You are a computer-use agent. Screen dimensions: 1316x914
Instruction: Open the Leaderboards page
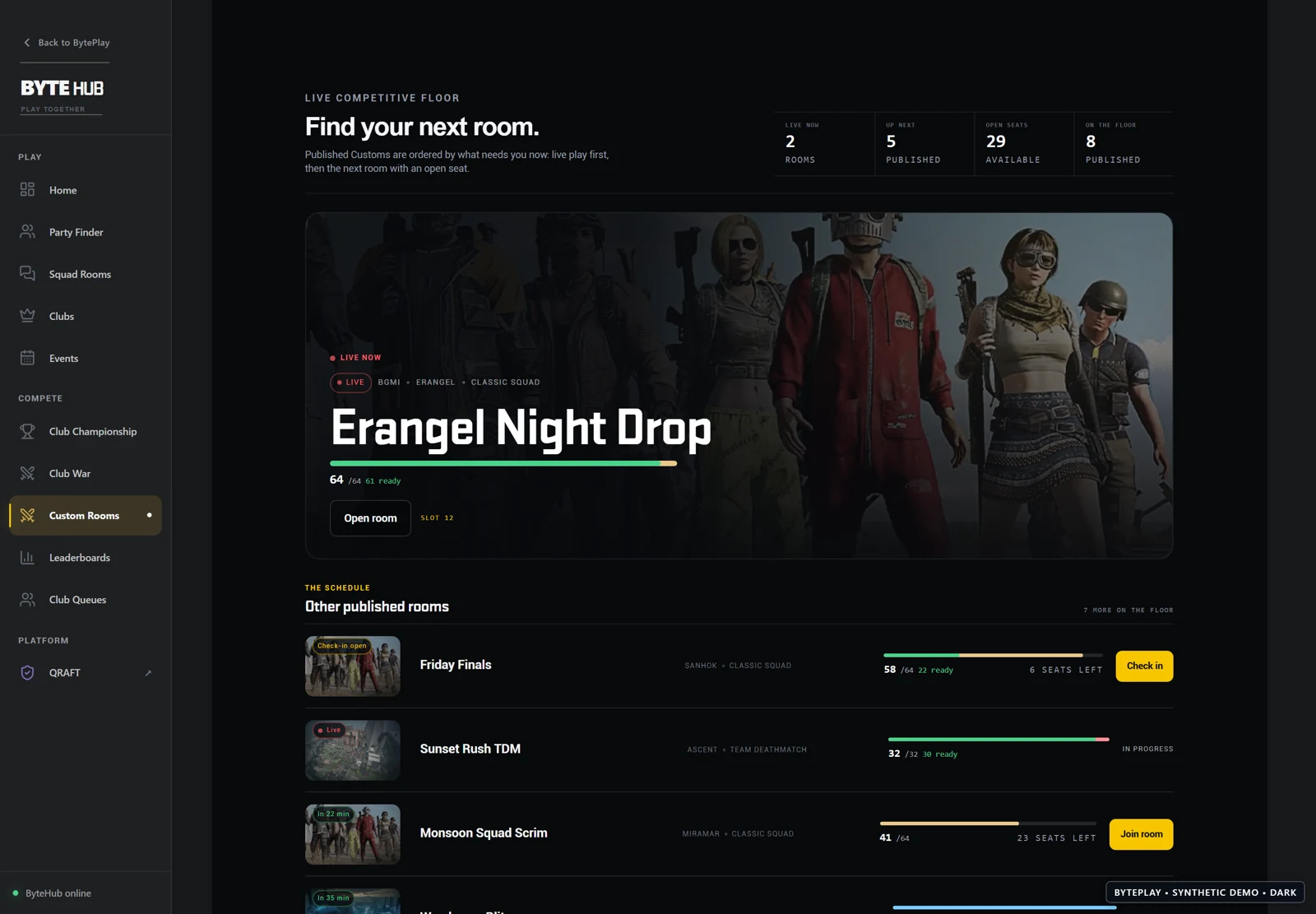pos(86,558)
